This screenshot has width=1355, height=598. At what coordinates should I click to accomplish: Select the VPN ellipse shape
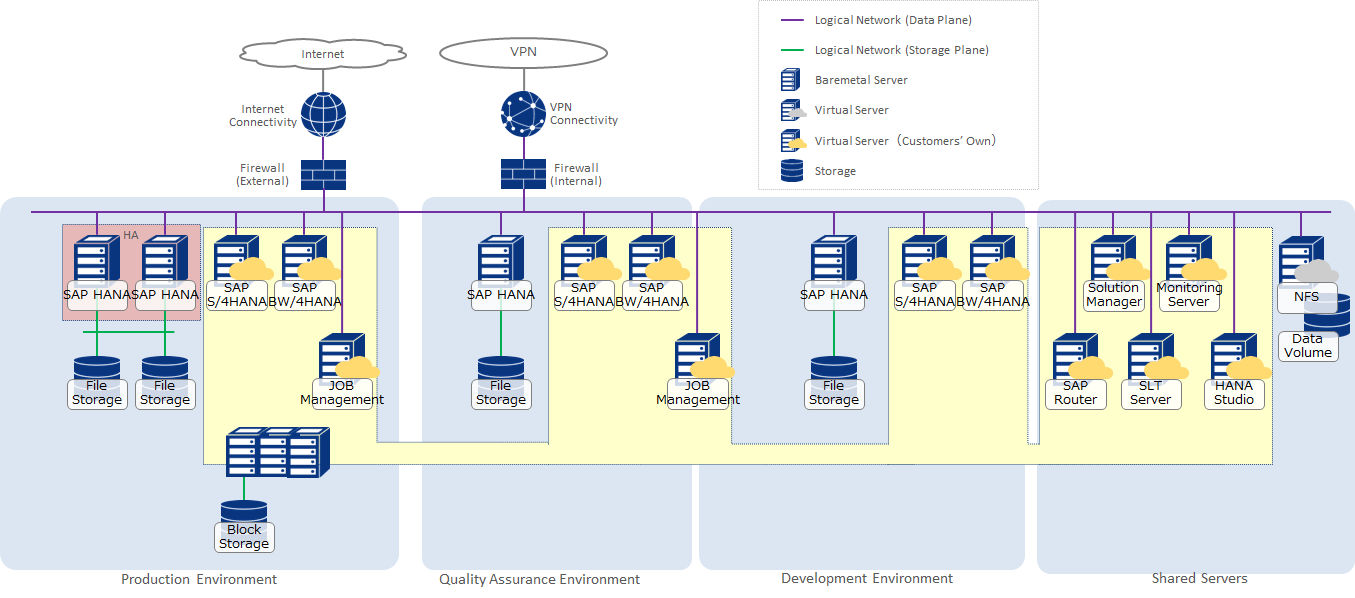(523, 53)
